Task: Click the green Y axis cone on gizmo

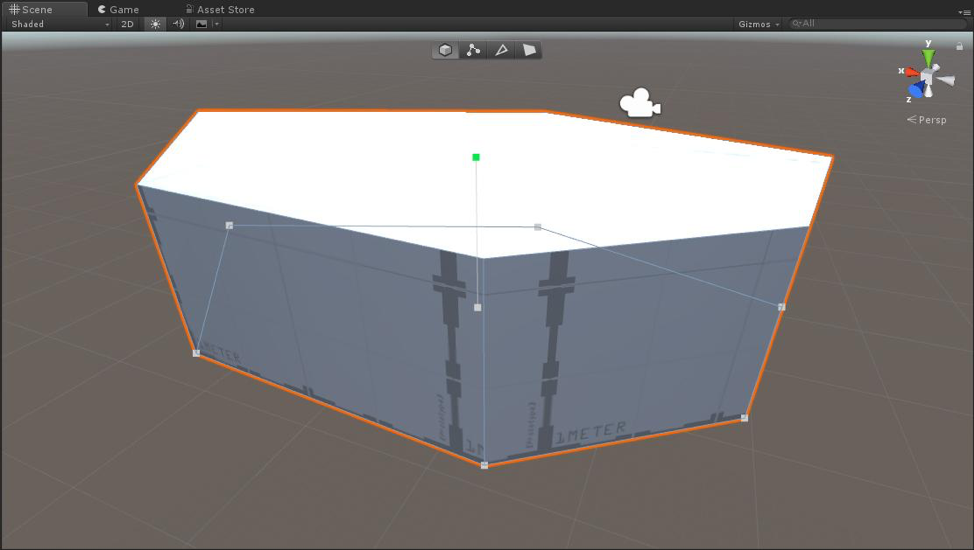Action: tap(928, 59)
